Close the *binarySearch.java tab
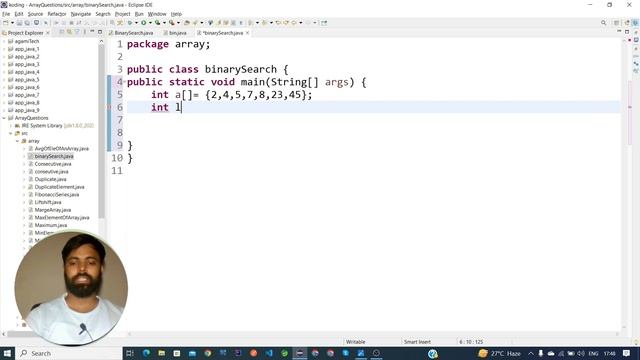 tap(247, 33)
